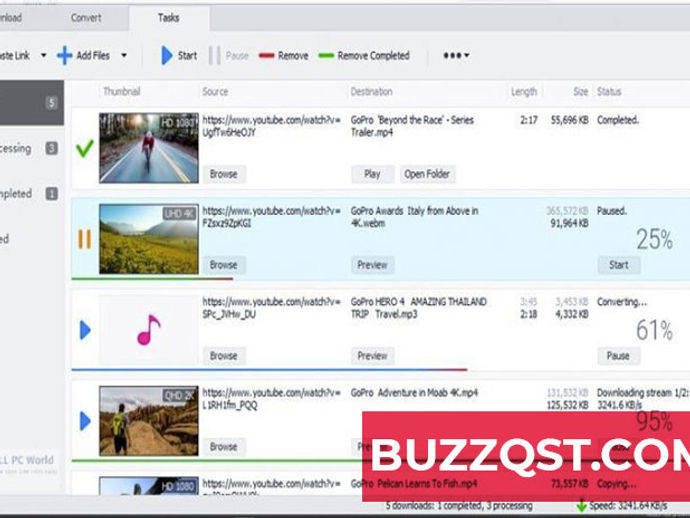Click the URL ending SPc_JVHw_DU
The image size is (690, 518).
click(x=272, y=308)
